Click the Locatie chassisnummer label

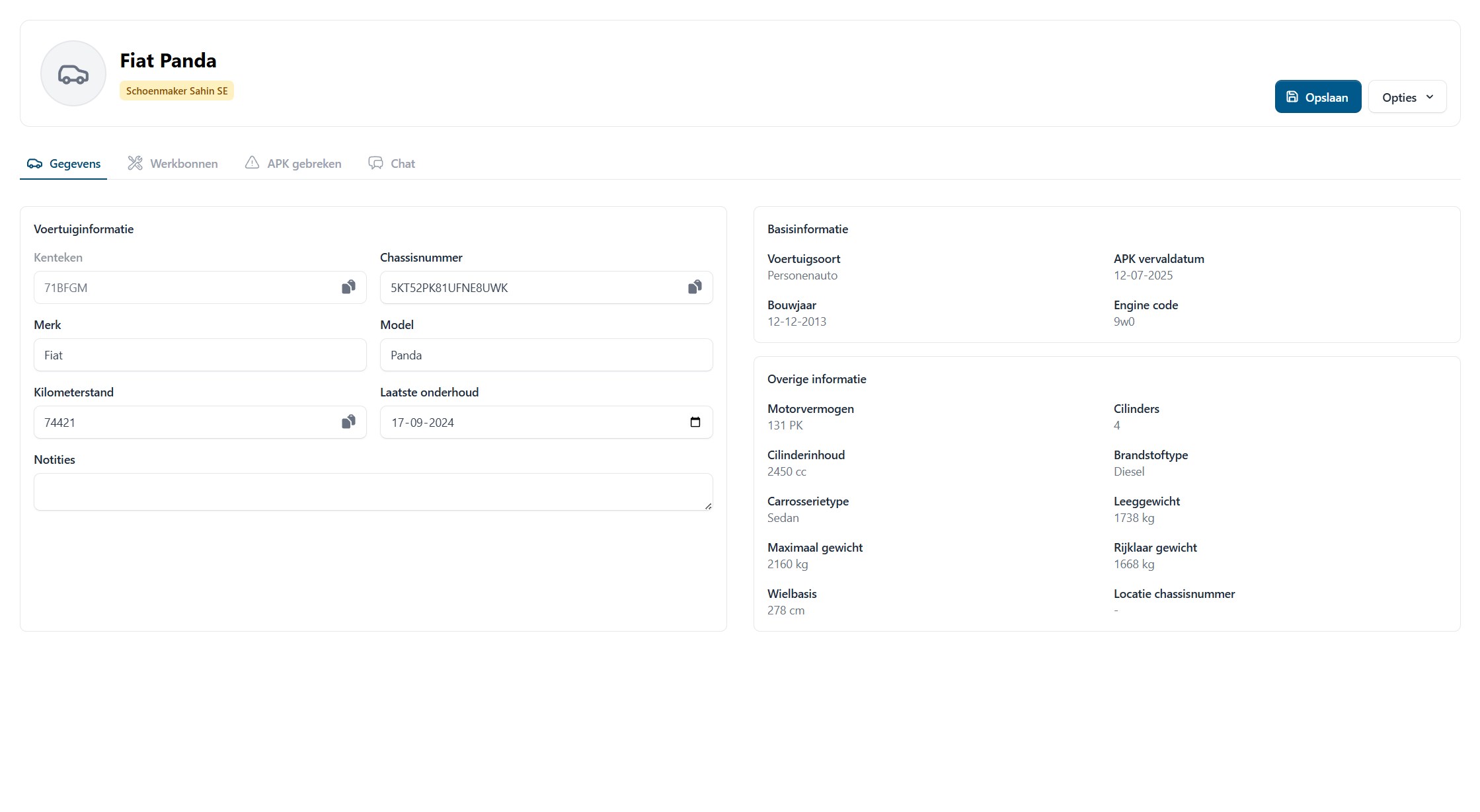click(1174, 594)
